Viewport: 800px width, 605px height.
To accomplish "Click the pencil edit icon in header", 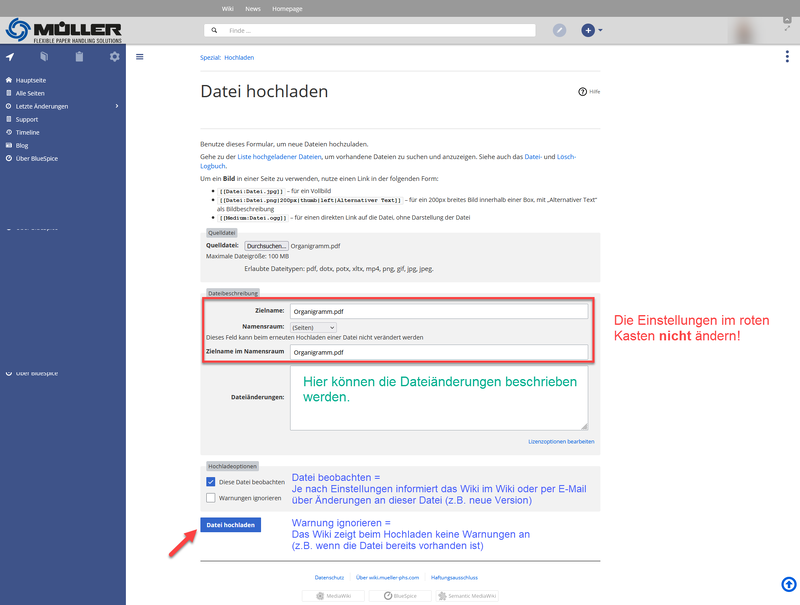I will [559, 30].
